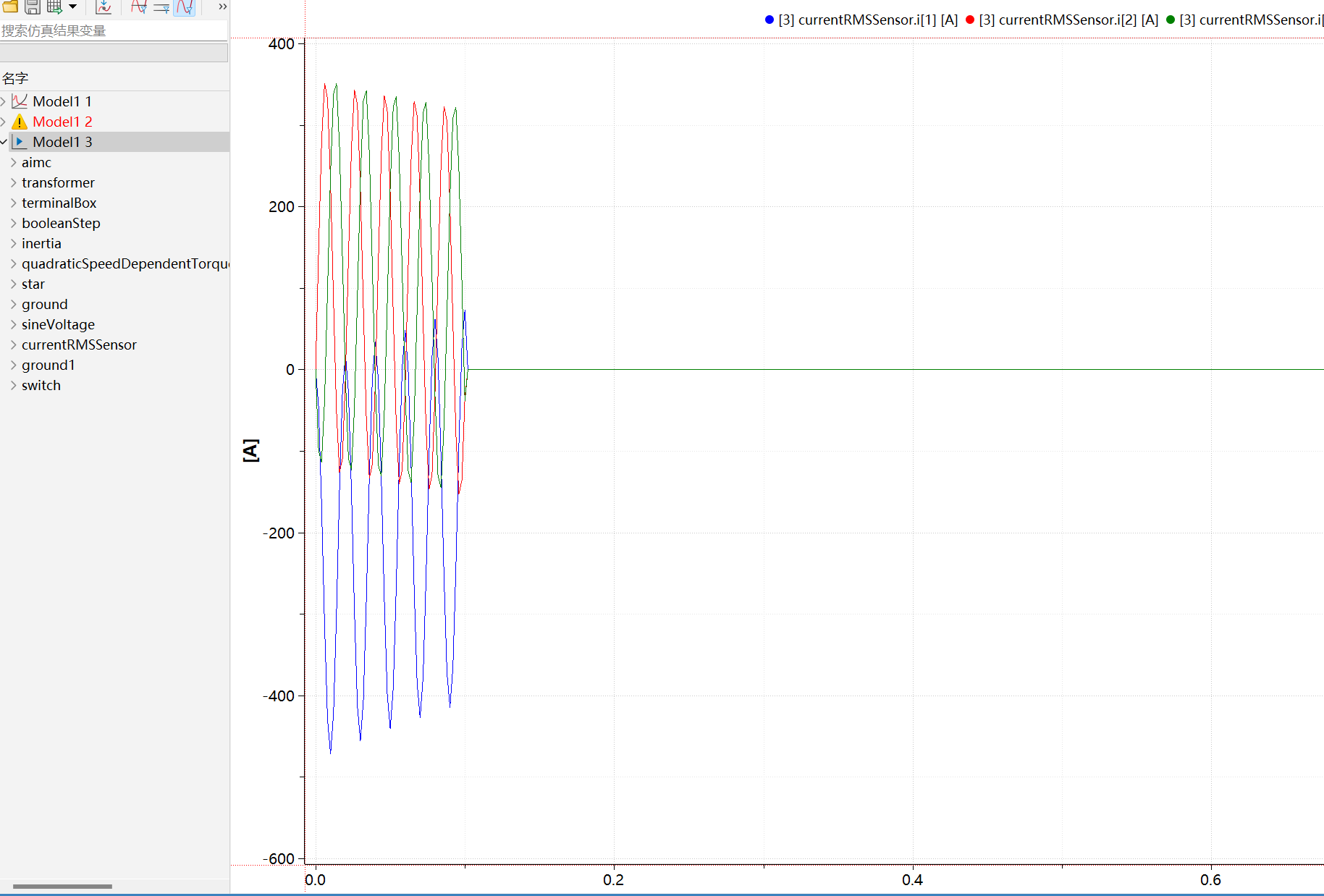The width and height of the screenshot is (1324, 896).
Task: Select the crossed-curve filter icon
Action: coord(138,7)
